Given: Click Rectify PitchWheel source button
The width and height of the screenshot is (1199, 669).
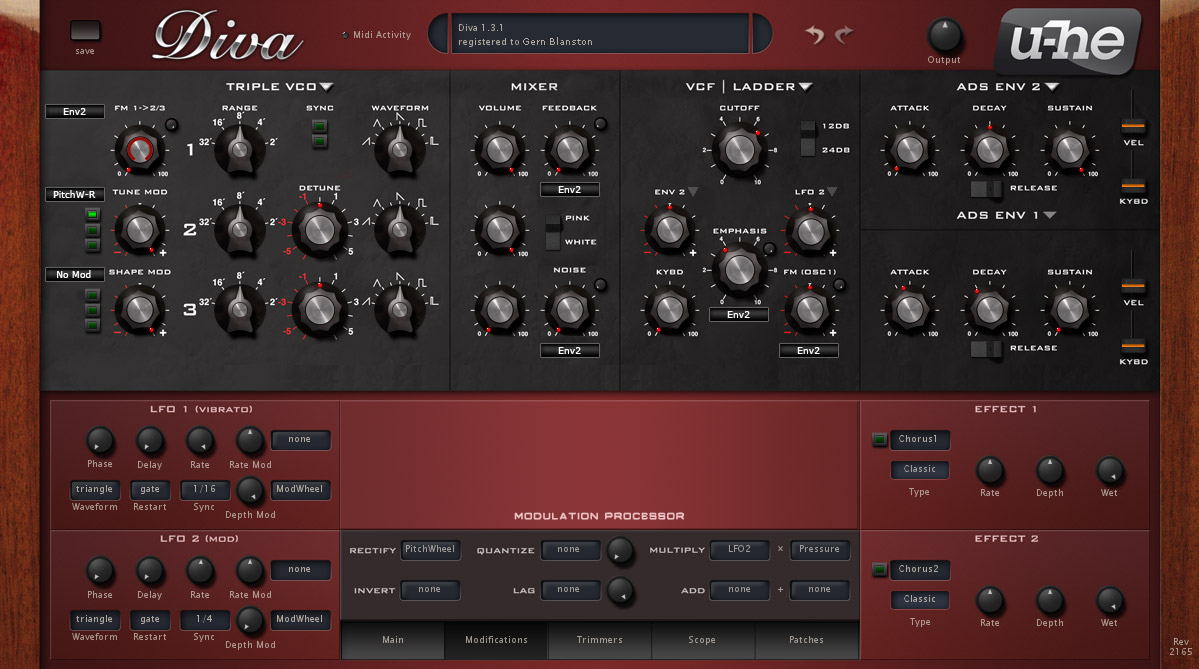Looking at the screenshot, I should [430, 550].
